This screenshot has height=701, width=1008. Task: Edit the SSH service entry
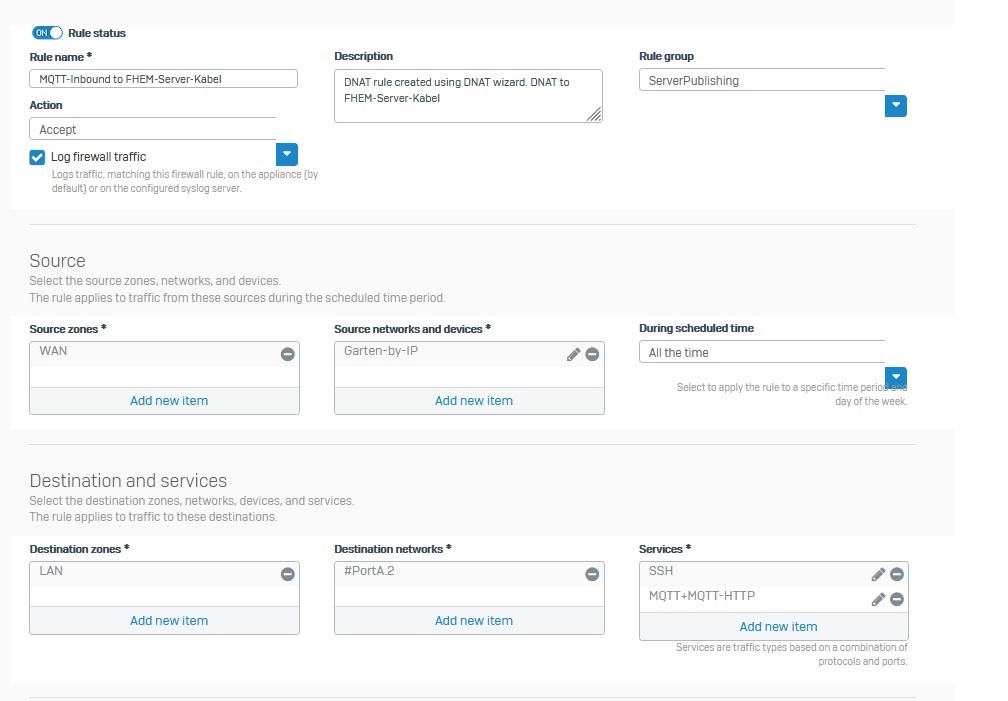click(878, 574)
